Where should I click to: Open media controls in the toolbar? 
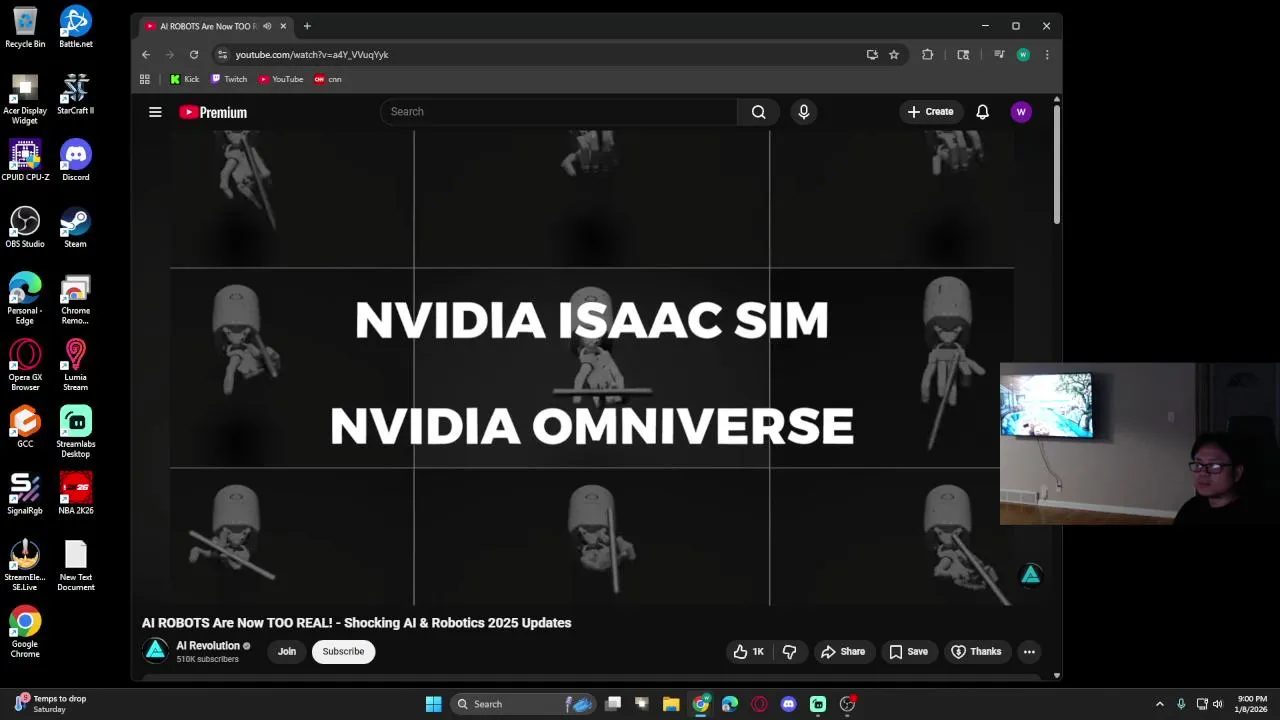tap(998, 55)
